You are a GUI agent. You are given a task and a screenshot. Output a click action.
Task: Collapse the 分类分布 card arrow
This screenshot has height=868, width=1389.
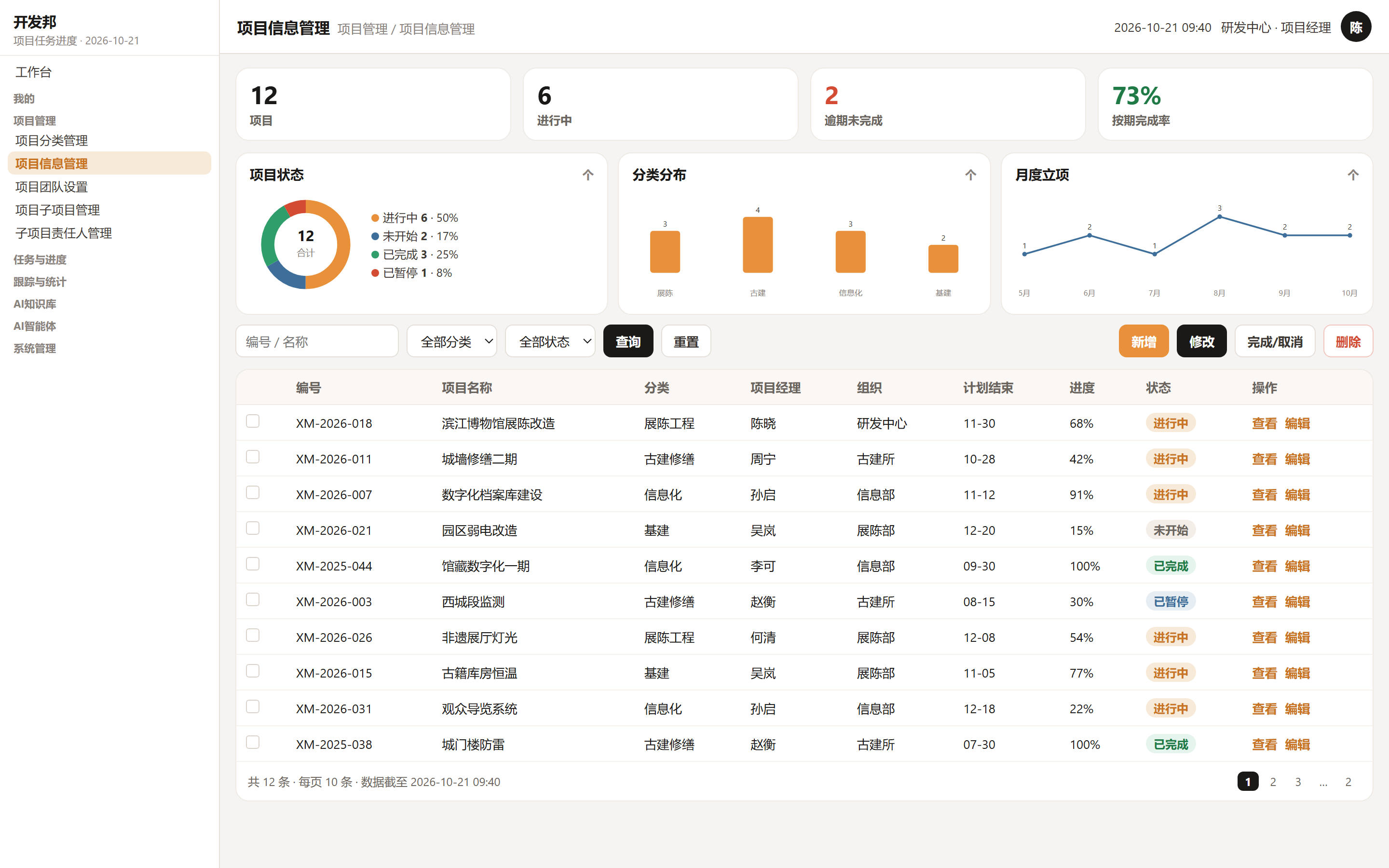pos(970,175)
